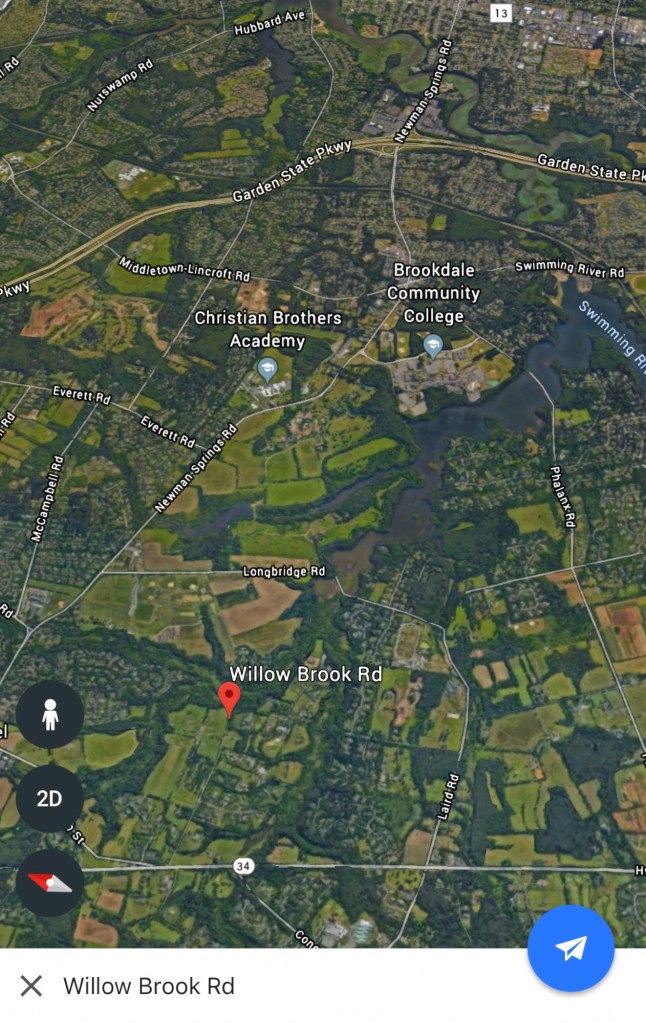Tap the Route 34 highway shield
This screenshot has height=1023, width=646.
(243, 866)
